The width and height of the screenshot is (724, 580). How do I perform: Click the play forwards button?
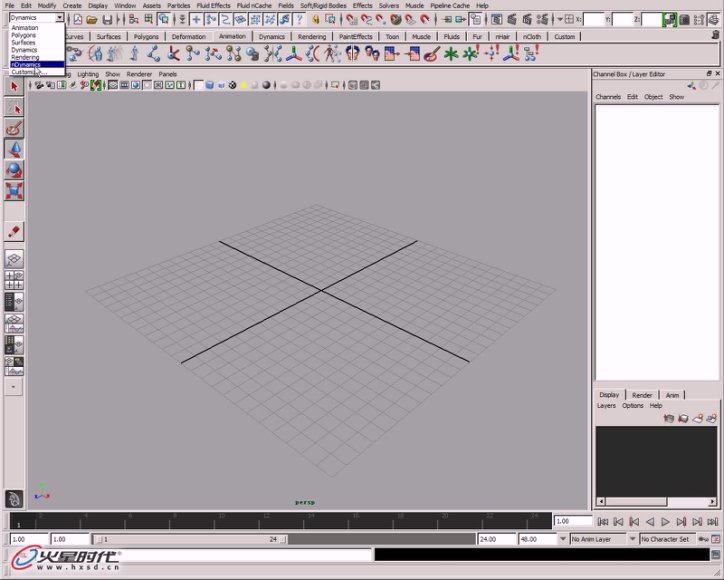(665, 522)
